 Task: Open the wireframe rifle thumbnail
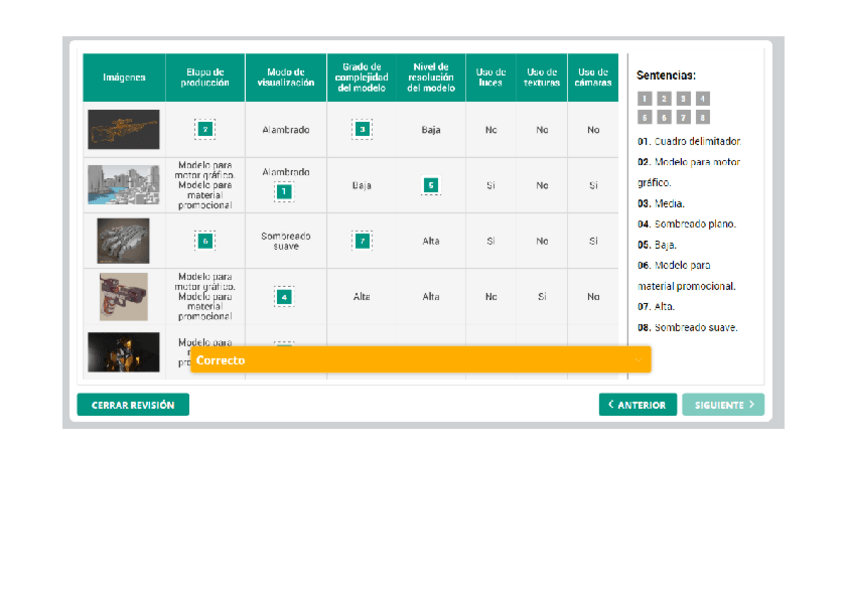(123, 130)
